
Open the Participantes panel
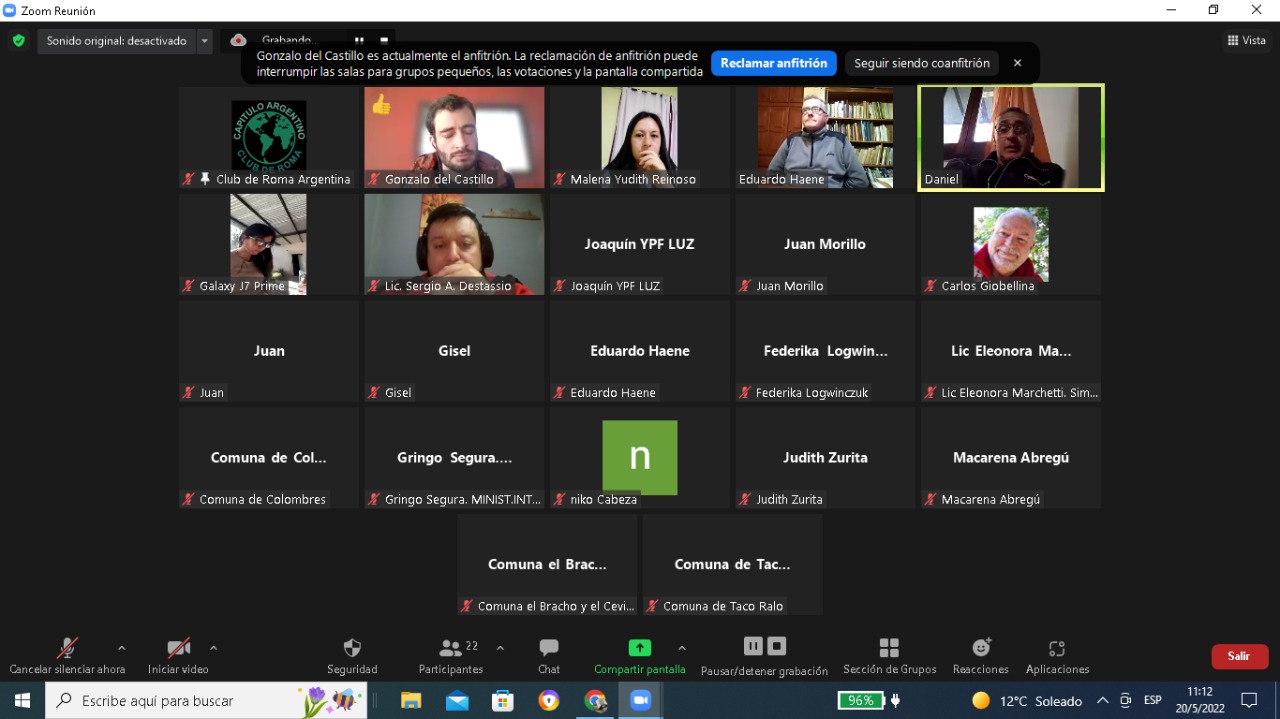pos(451,648)
